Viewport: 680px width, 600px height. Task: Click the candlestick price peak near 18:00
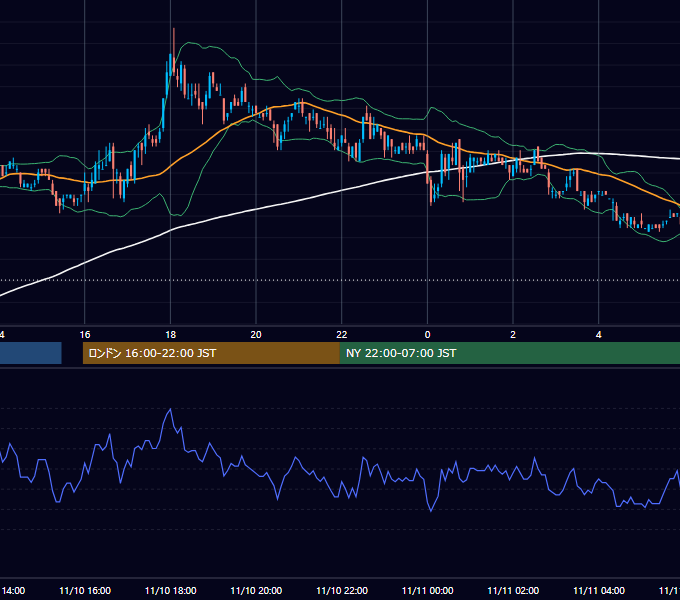174,29
